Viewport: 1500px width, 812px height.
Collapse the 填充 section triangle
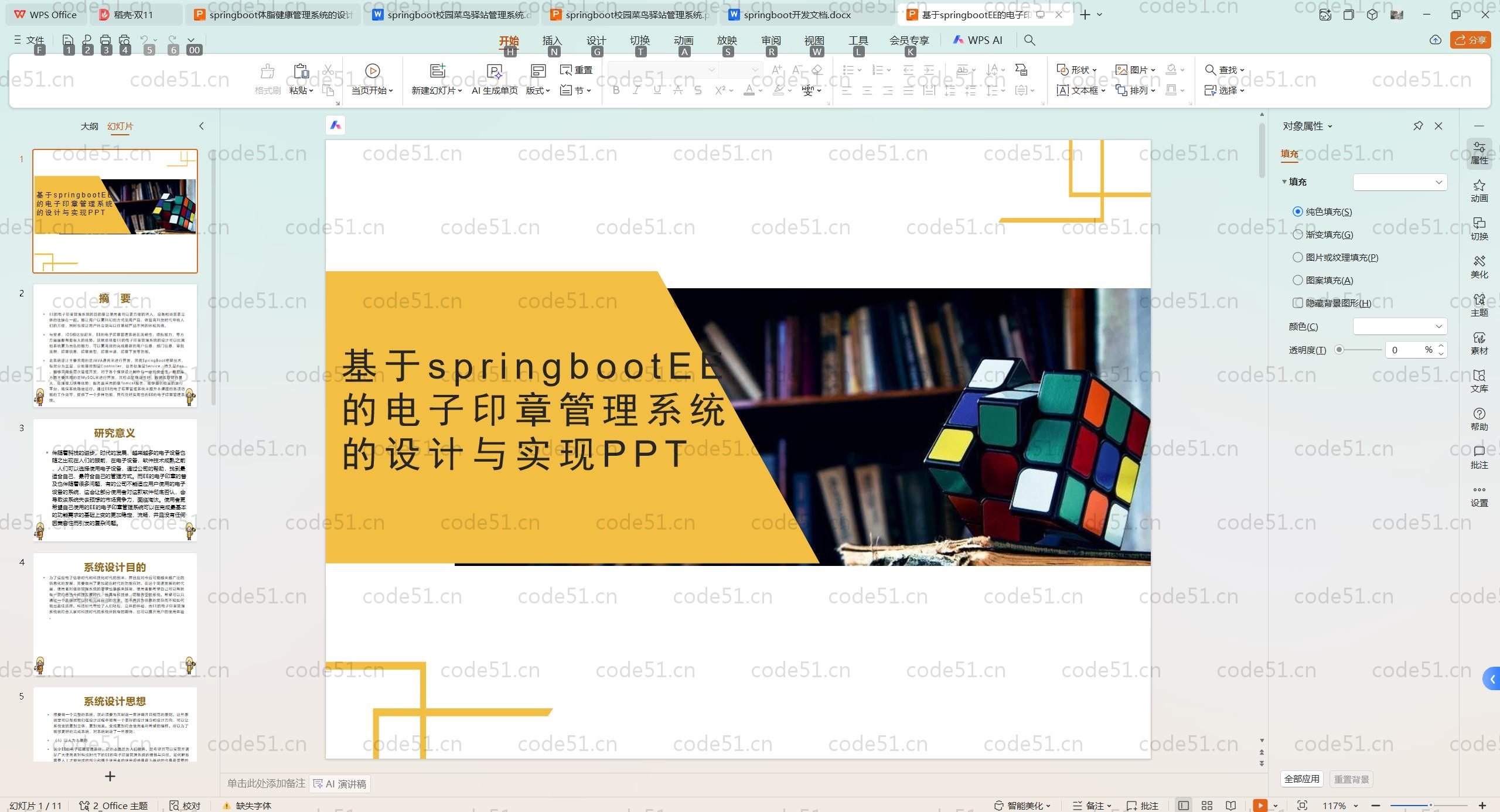tap(1284, 182)
